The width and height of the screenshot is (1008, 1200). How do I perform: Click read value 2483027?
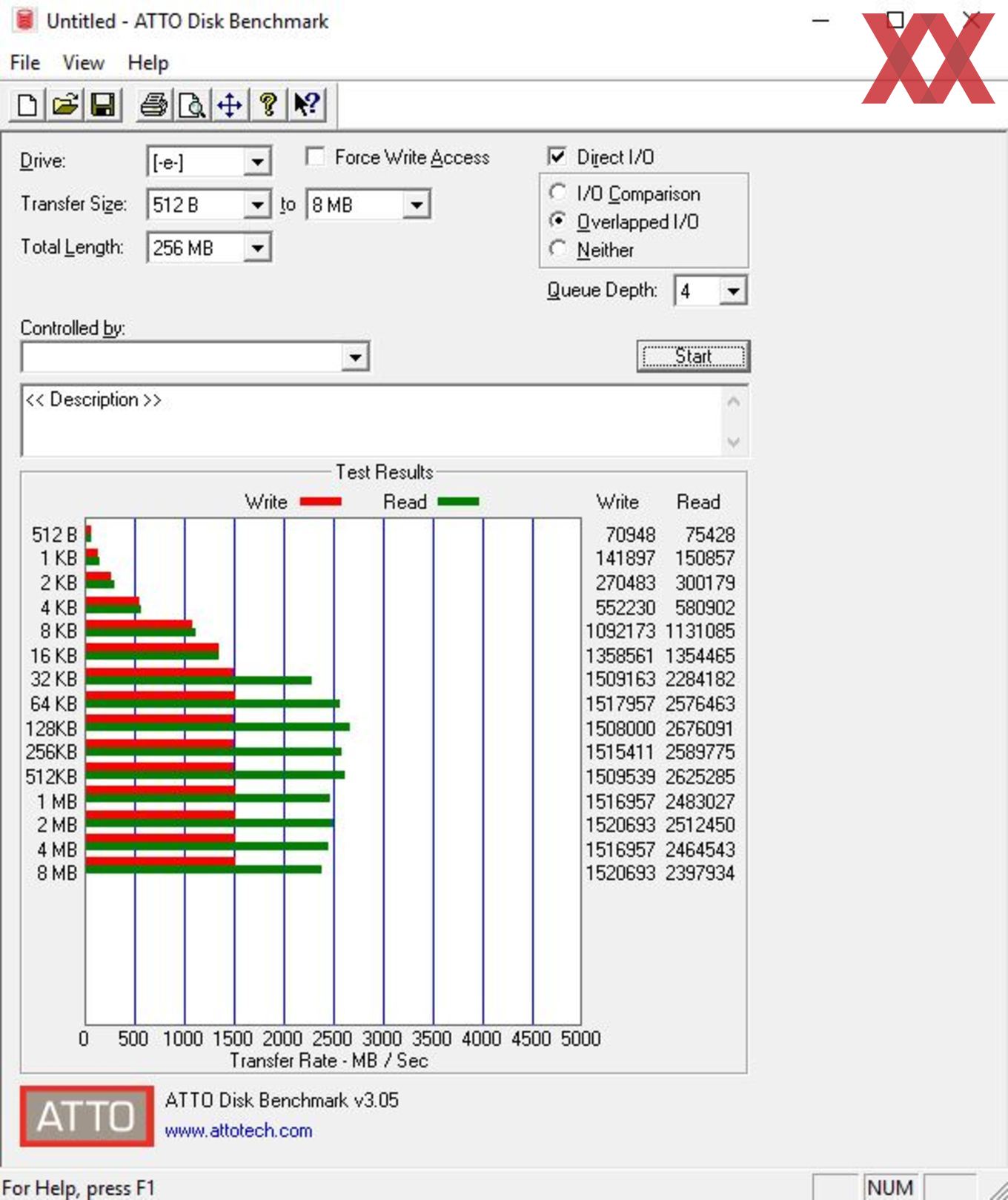(x=700, y=800)
